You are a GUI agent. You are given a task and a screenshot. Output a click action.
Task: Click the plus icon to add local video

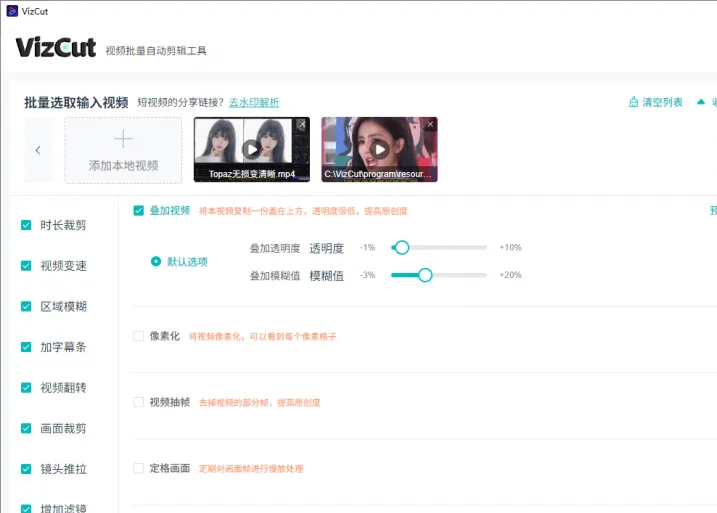click(123, 140)
